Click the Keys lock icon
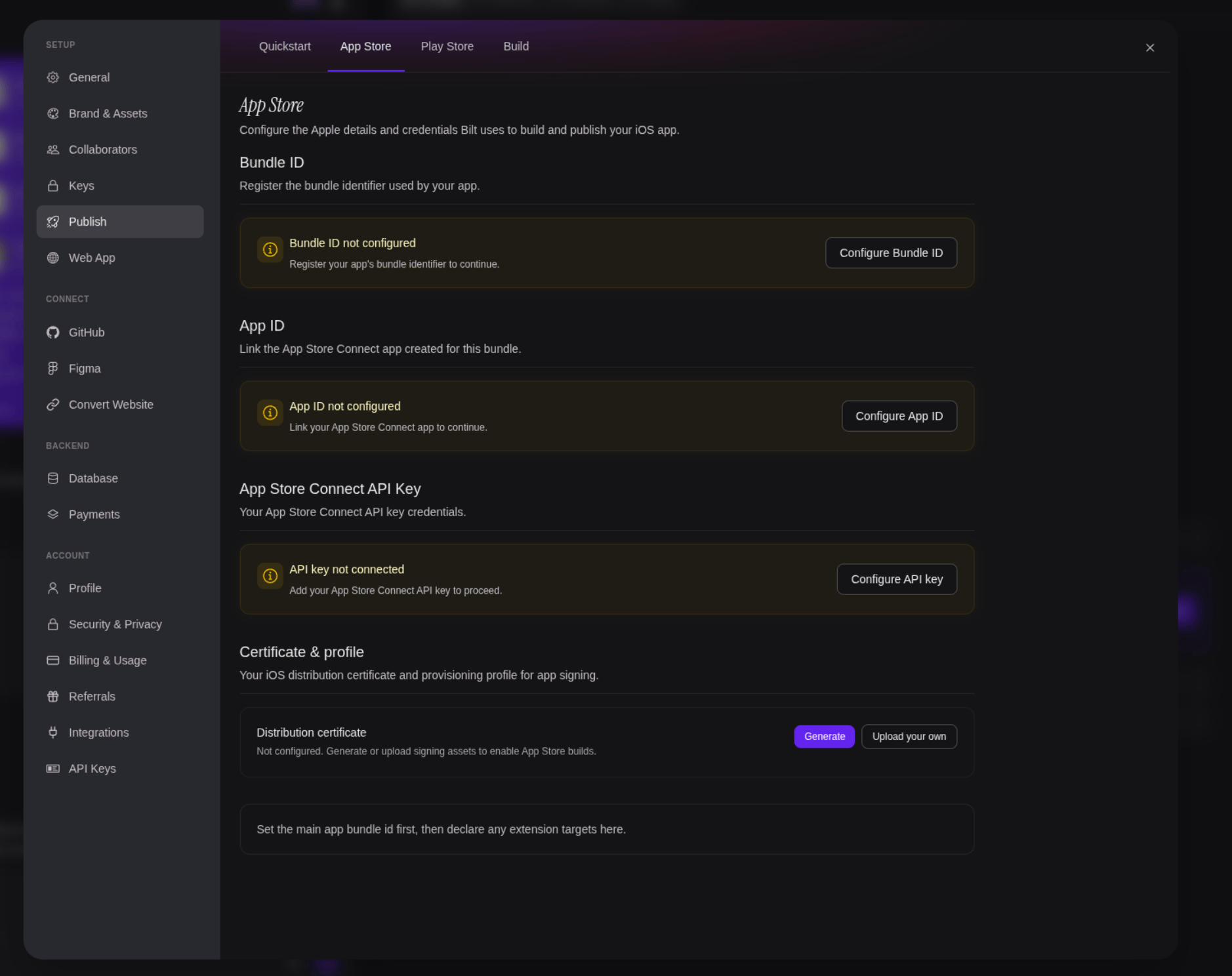This screenshot has height=976, width=1232. (x=53, y=186)
